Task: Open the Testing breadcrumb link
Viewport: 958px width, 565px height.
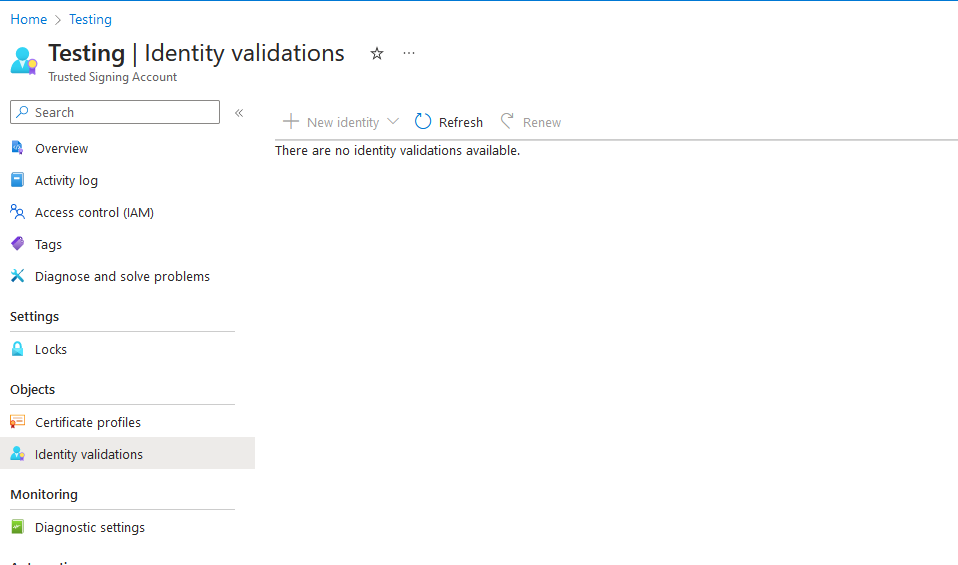Action: click(x=90, y=20)
